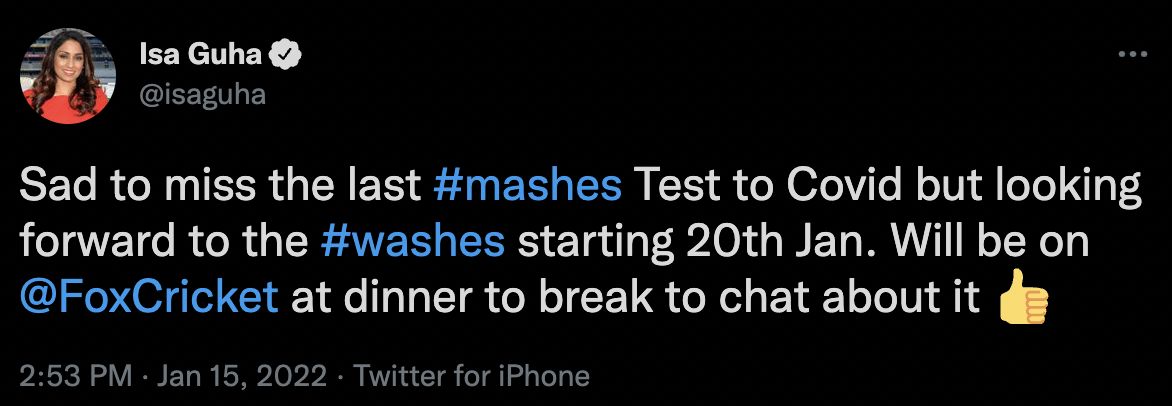1172x406 pixels.
Task: Click the thumbs up emoji
Action: click(x=1023, y=298)
